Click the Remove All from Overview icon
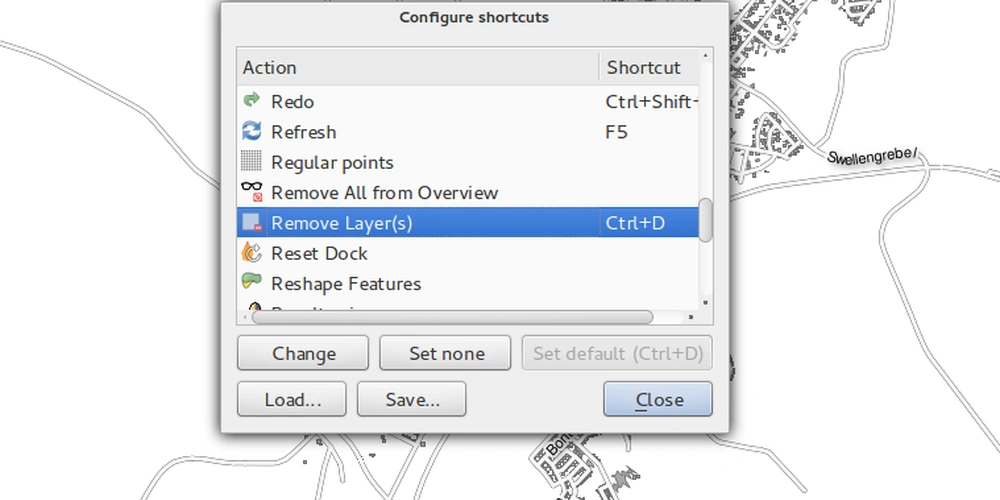 tap(252, 191)
